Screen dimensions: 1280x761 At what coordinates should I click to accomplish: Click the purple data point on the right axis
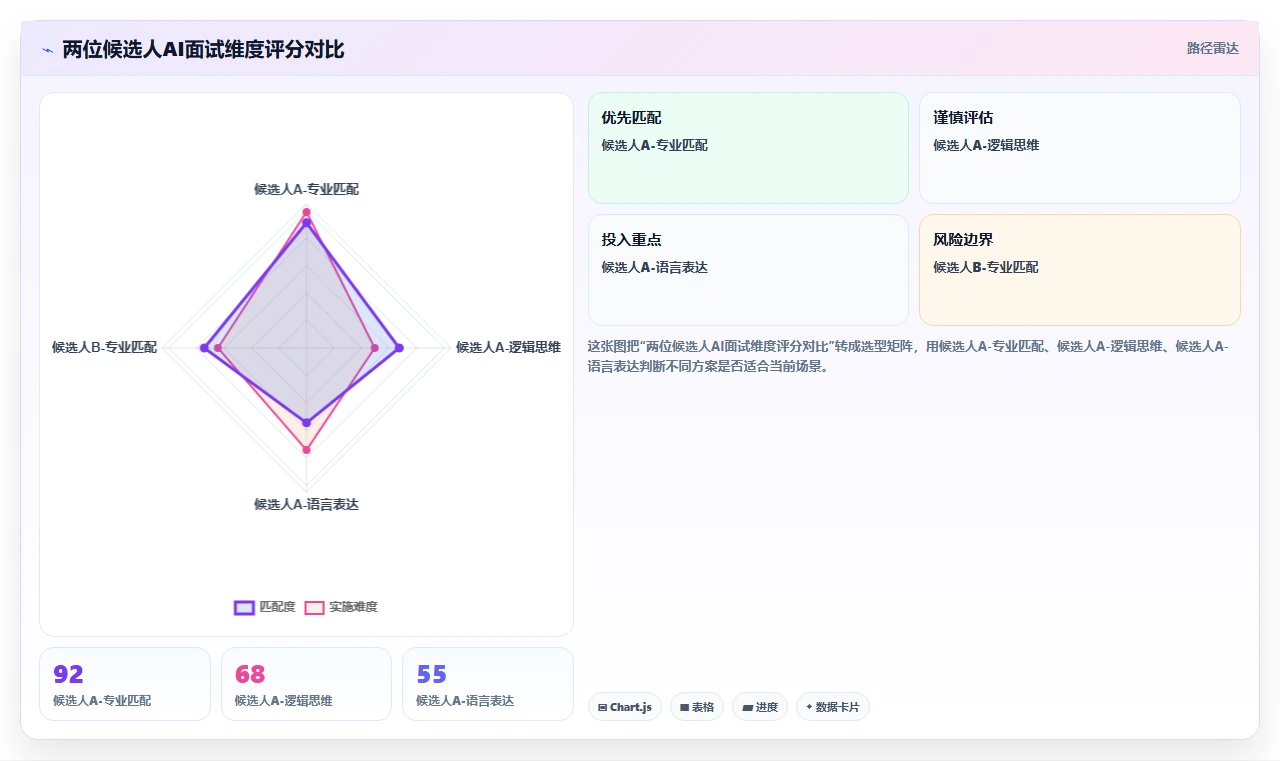tap(399, 348)
